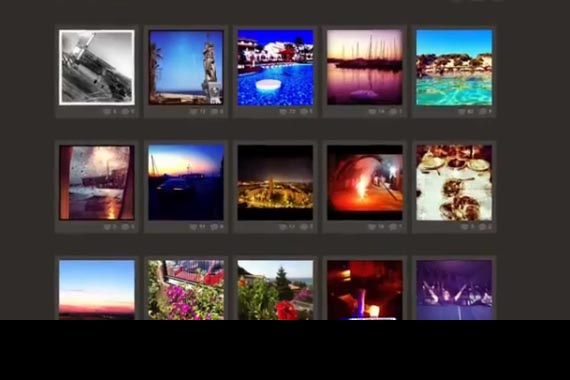Viewport: 570px width, 380px height.
Task: Click the comments icon under the dinner table photo
Action: click(482, 227)
